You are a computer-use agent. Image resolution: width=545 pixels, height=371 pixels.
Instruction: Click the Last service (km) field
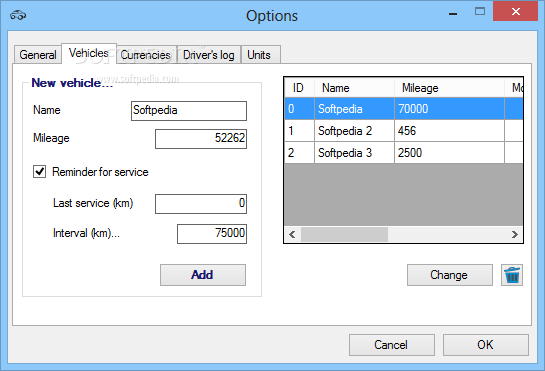coord(201,204)
